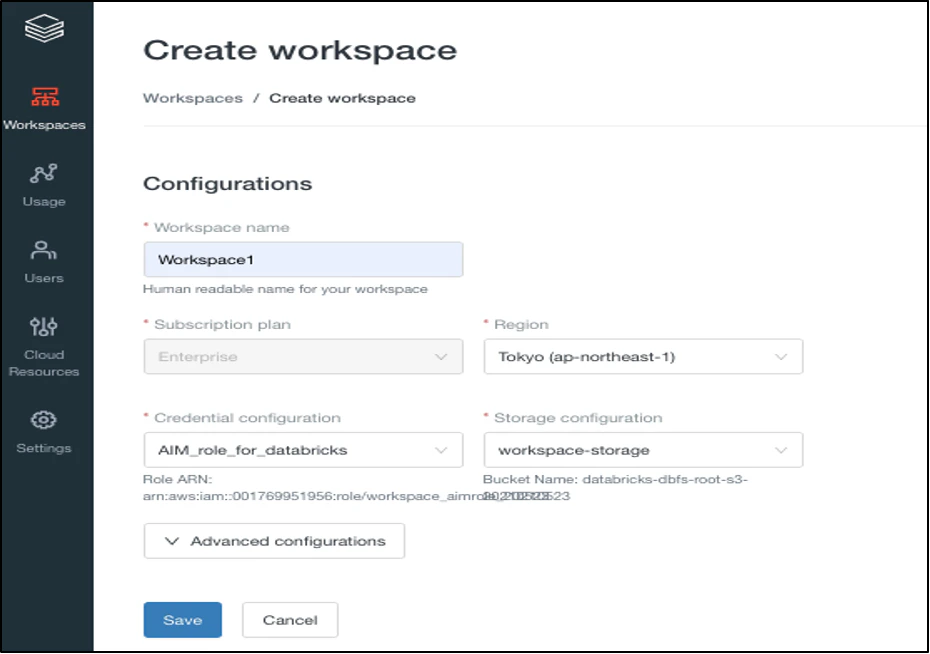Open Usage via its graph icon
Screen dimensions: 930x654
tap(44, 173)
